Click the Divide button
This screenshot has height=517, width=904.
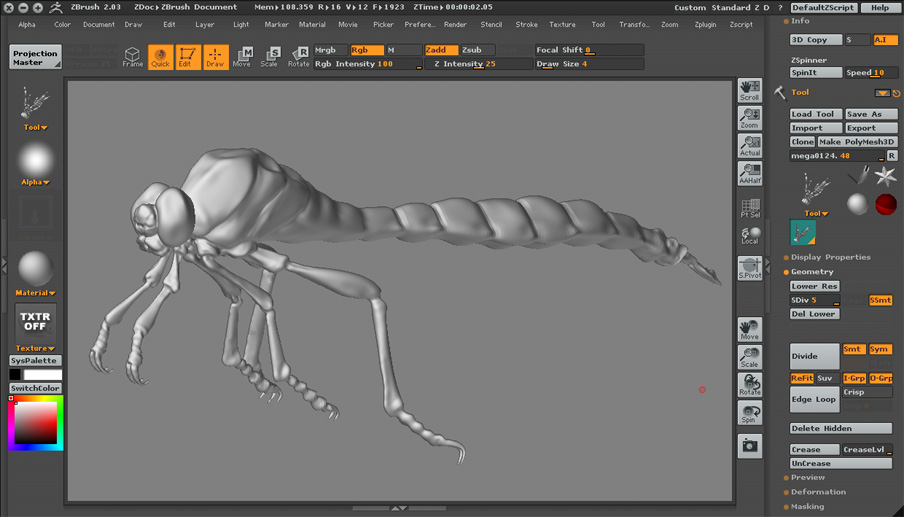tap(814, 356)
